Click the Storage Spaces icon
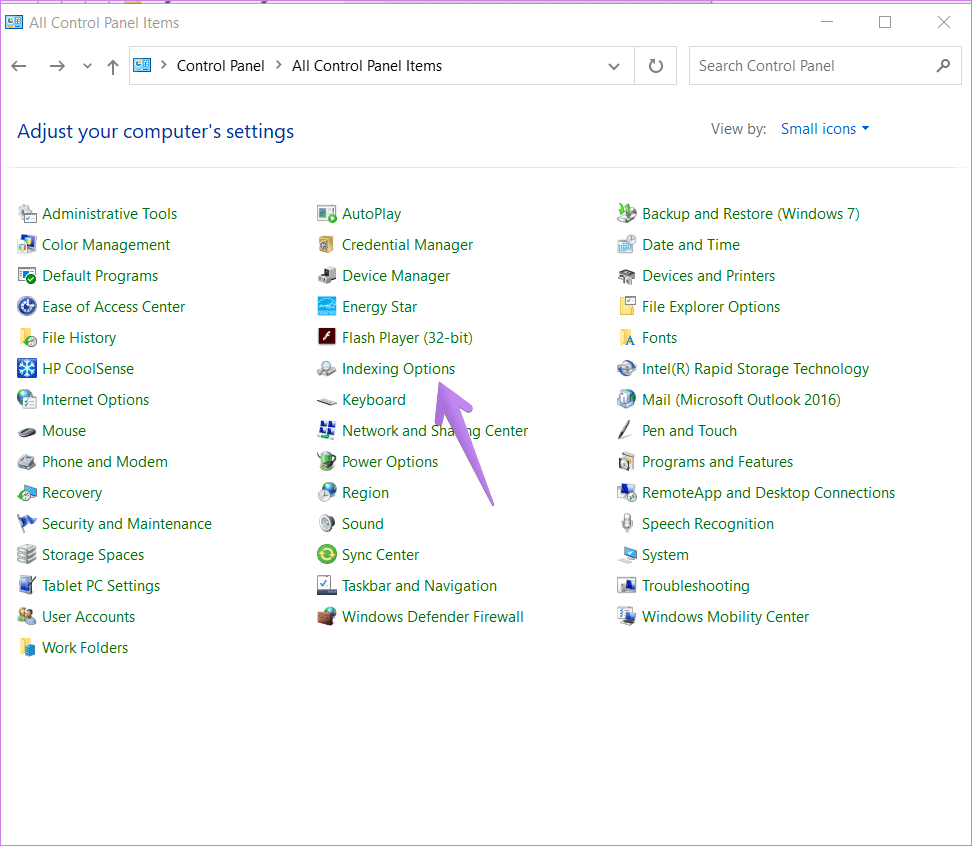 click(x=27, y=555)
